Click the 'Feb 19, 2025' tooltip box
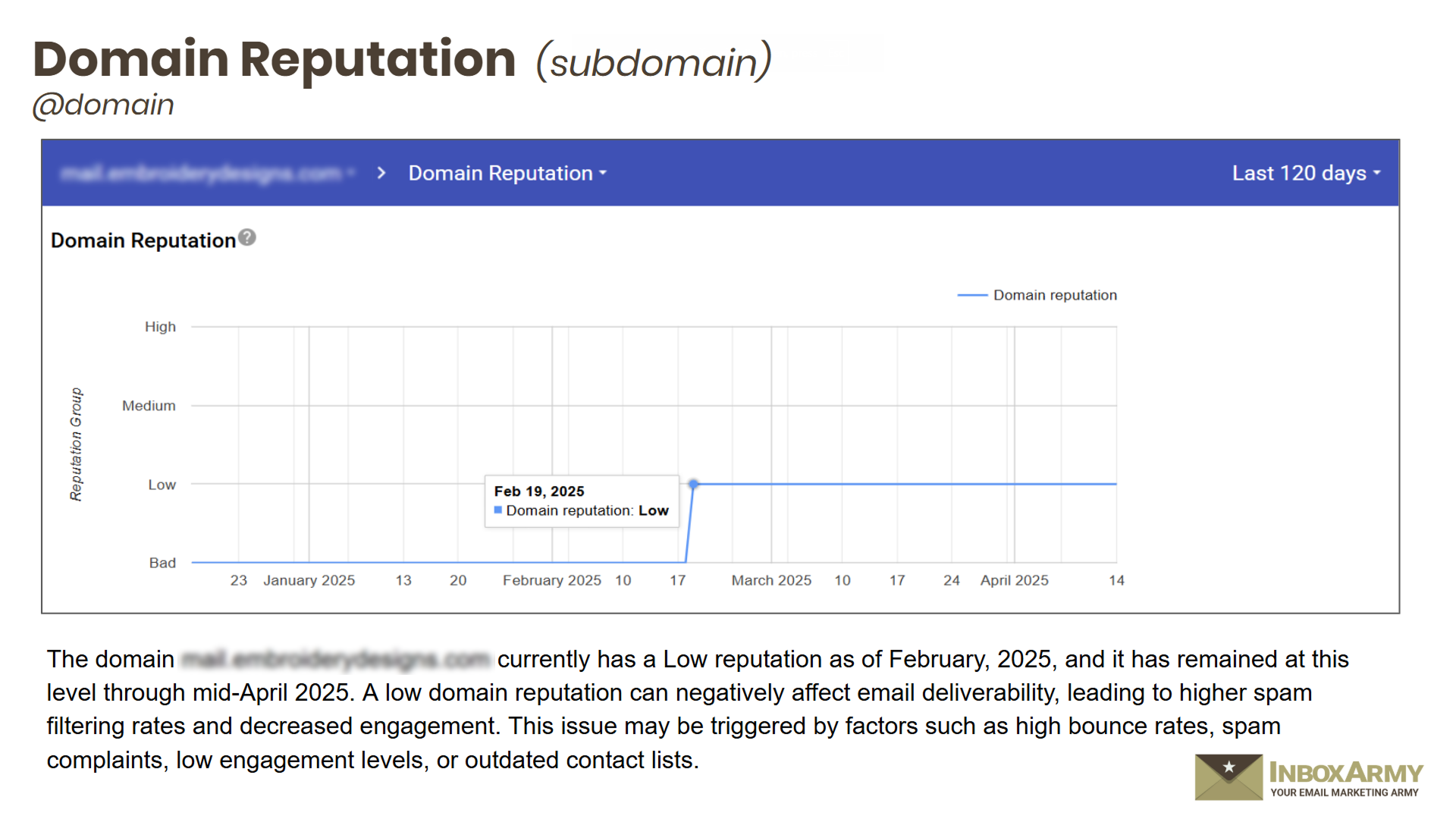 click(x=582, y=500)
